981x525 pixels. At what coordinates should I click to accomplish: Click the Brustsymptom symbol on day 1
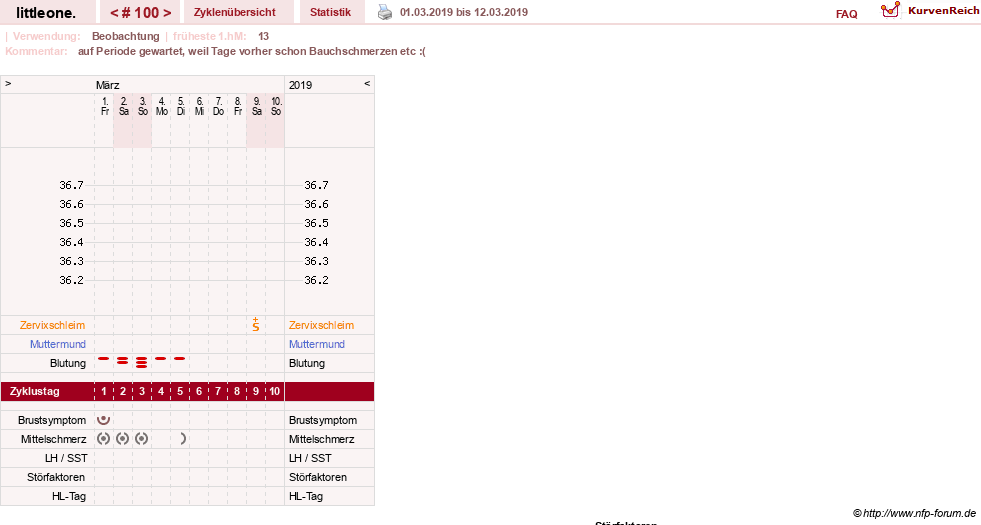click(x=104, y=419)
